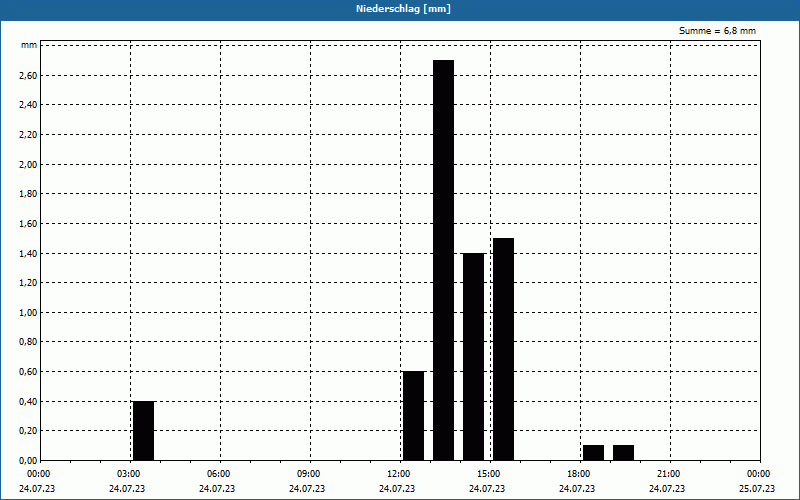Click the 0,80 y-axis value

(28, 342)
